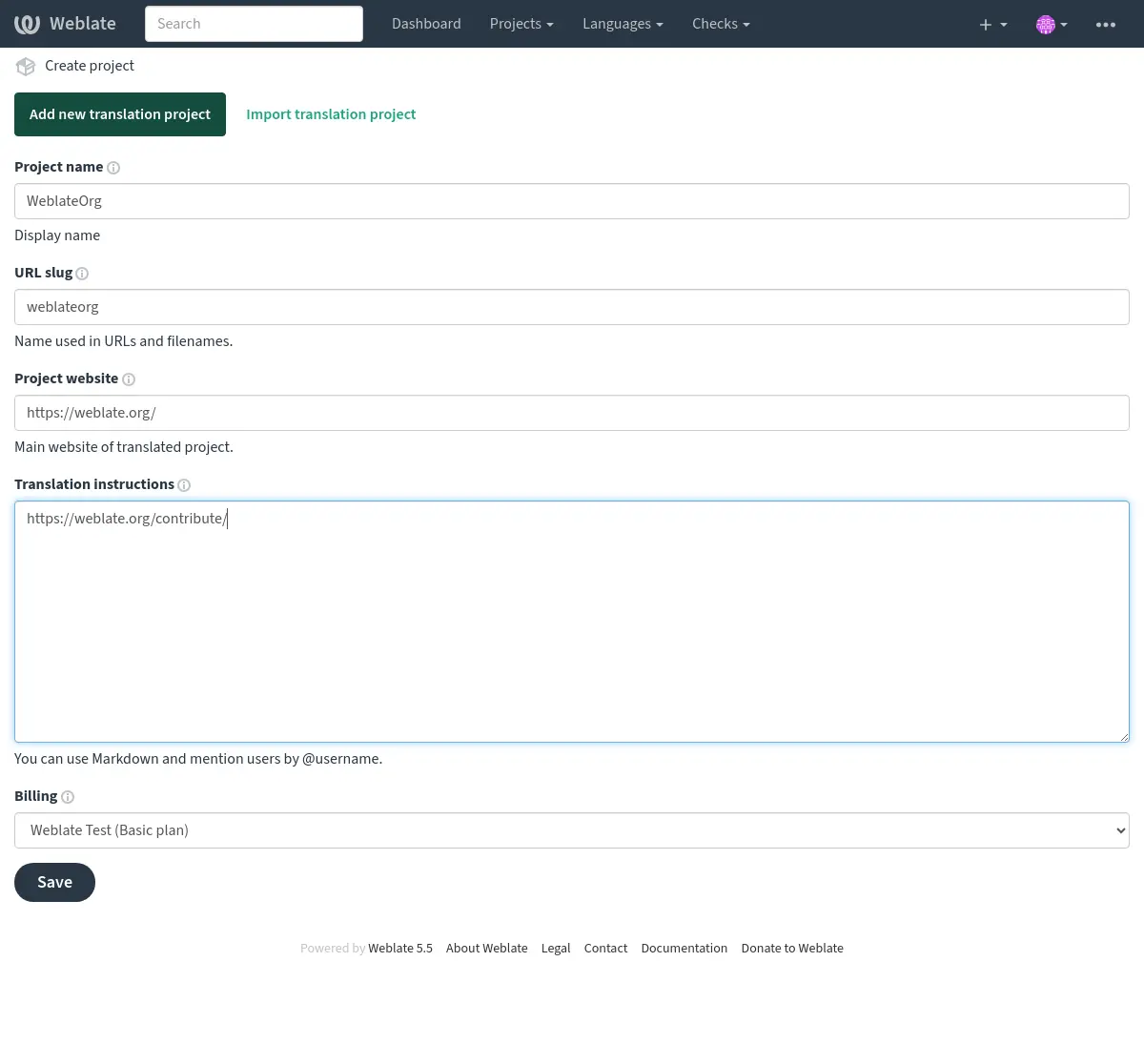Open the Contact footer link

pyautogui.click(x=605, y=949)
